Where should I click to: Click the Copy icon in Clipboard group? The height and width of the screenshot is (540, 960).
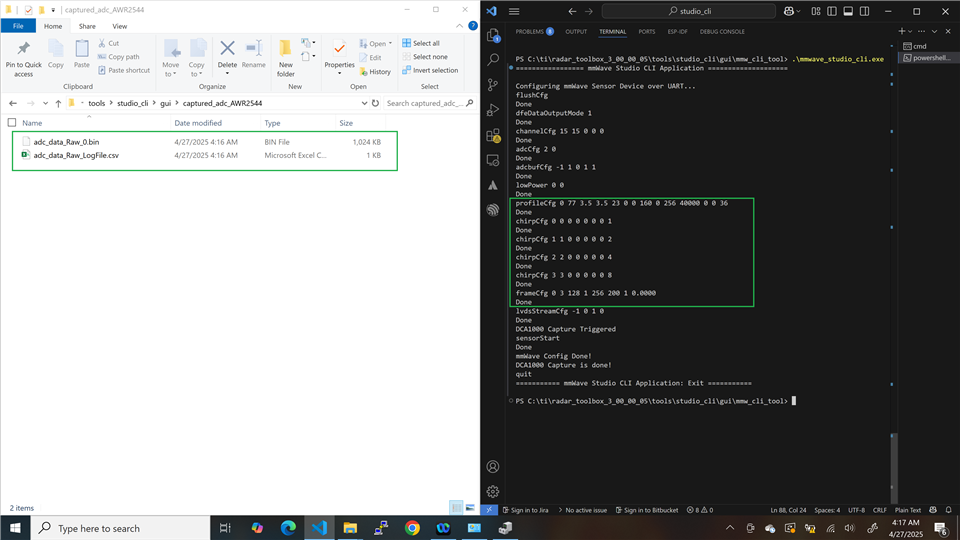pyautogui.click(x=56, y=48)
